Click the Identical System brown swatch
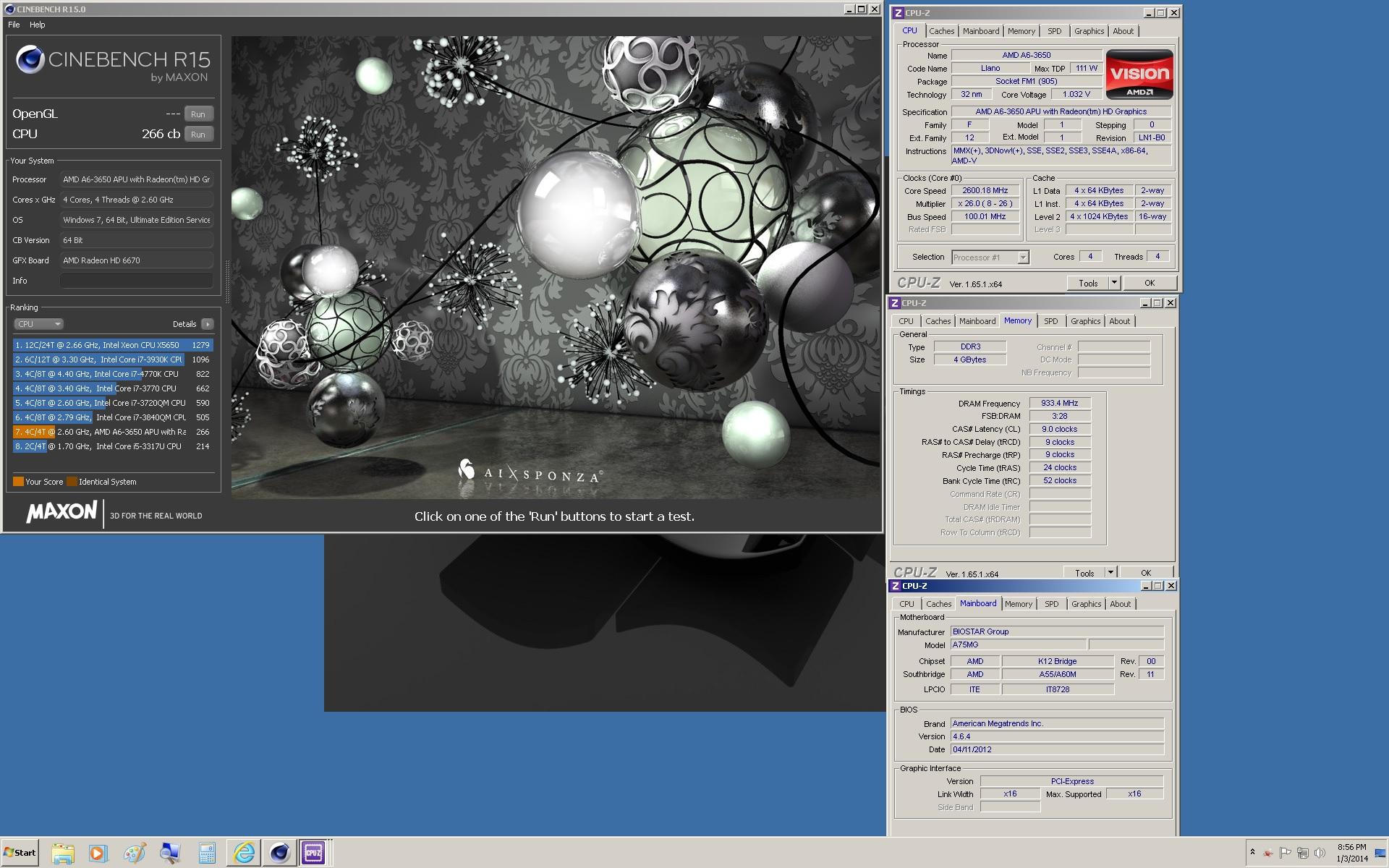1389x868 pixels. [72, 482]
